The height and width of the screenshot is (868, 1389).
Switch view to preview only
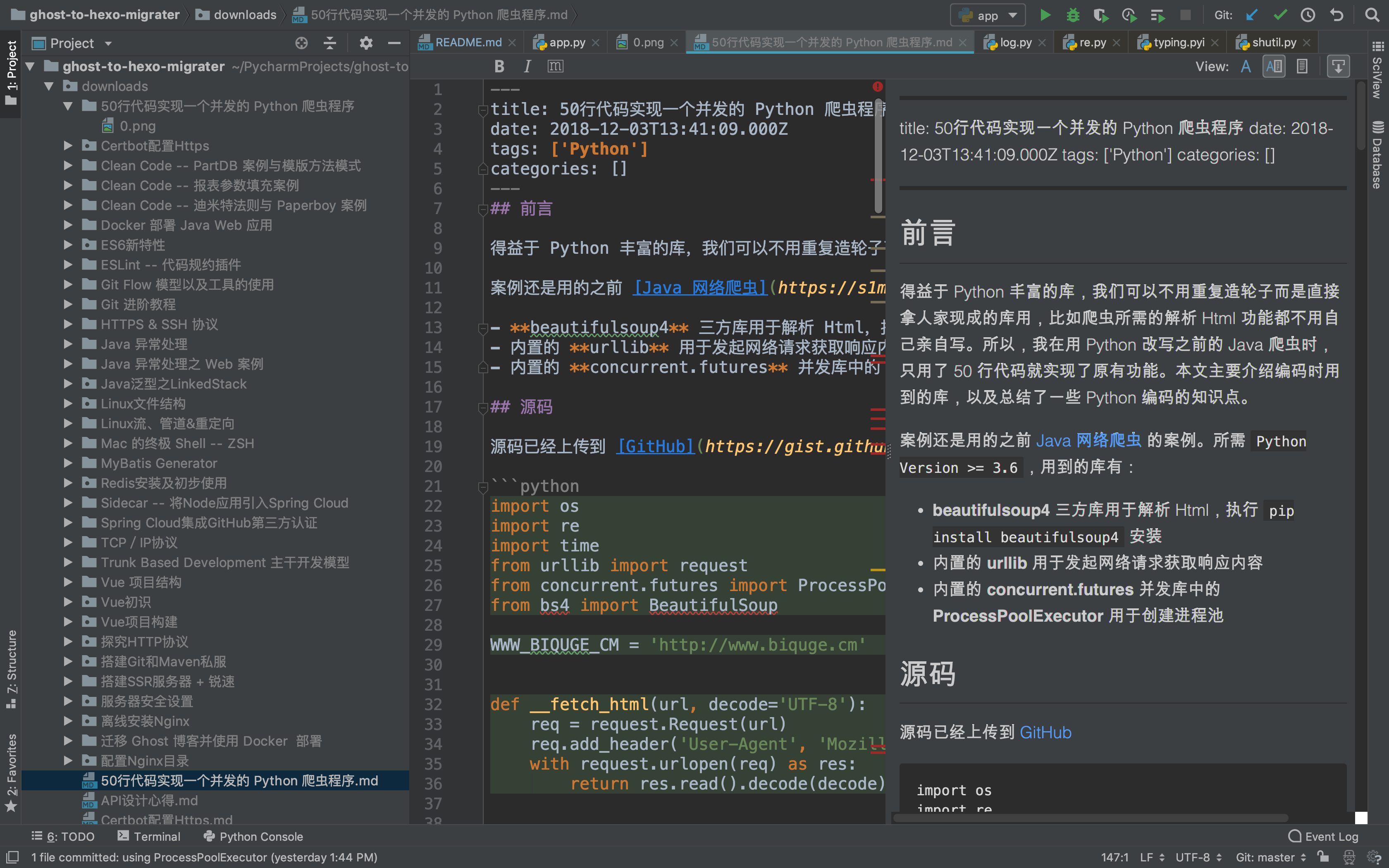1302,67
